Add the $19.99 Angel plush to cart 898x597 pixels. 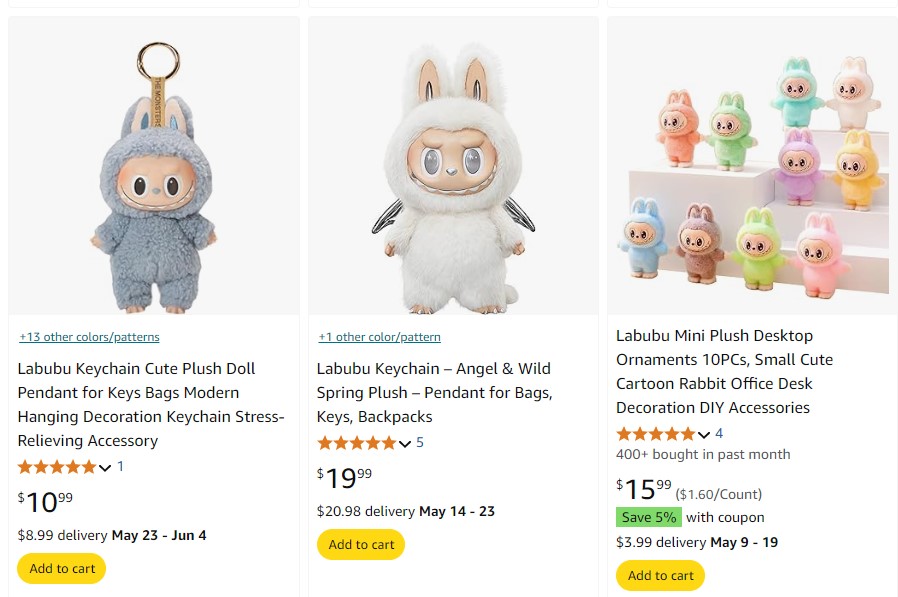tap(361, 545)
